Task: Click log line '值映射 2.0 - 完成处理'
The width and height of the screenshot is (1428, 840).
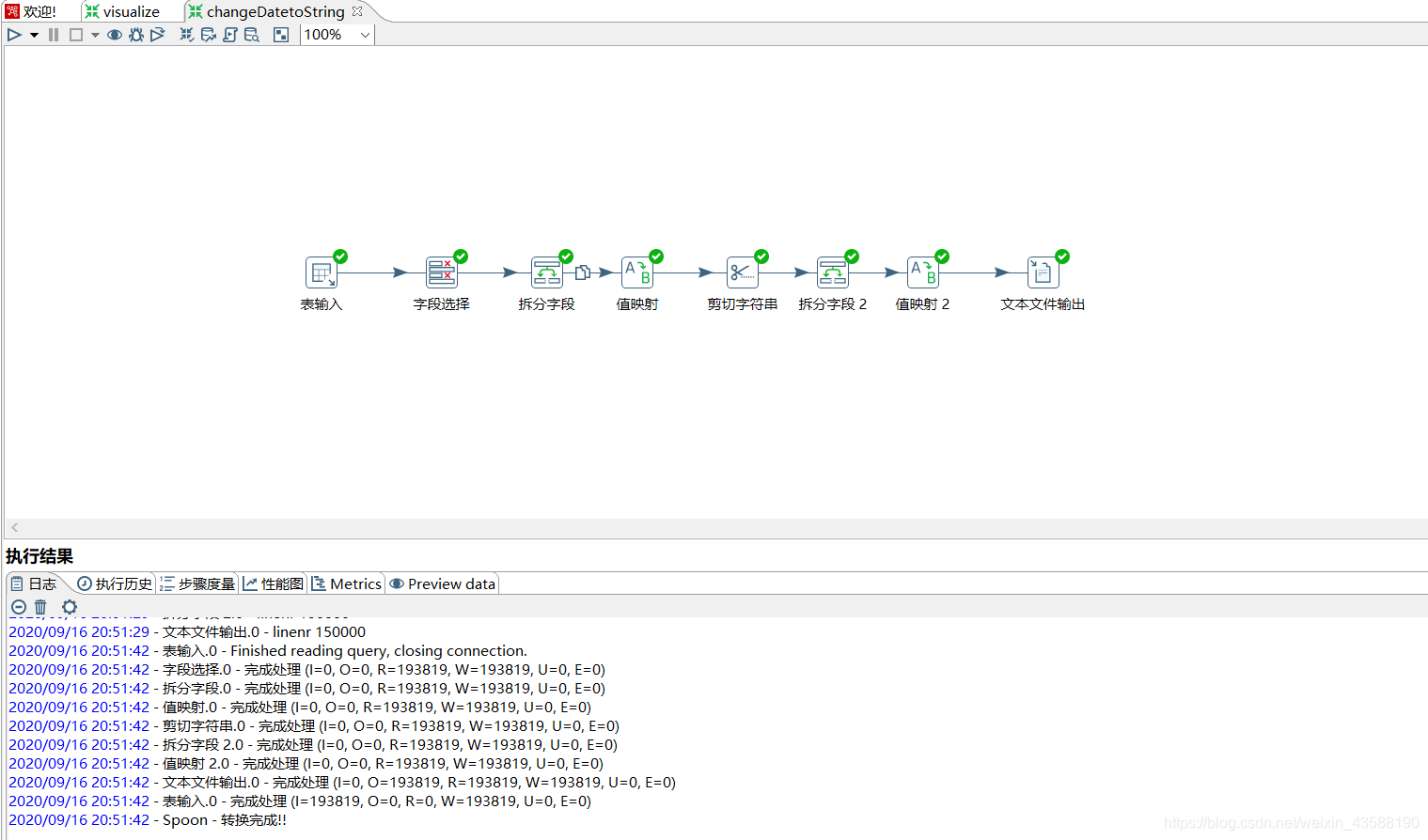Action: pyautogui.click(x=306, y=764)
